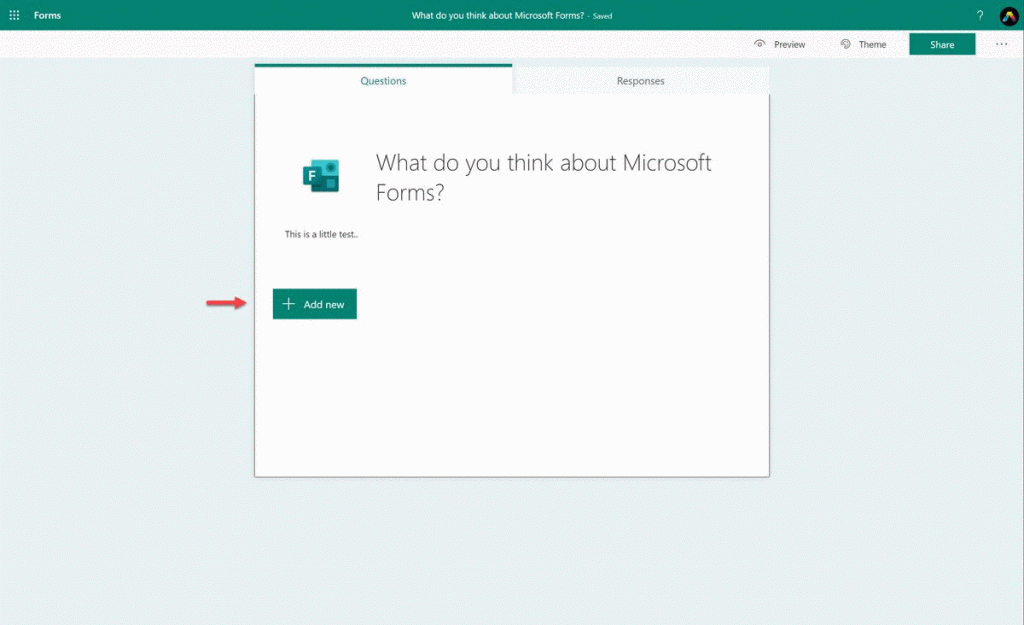
Task: Open the user account avatar
Action: coord(1009,16)
